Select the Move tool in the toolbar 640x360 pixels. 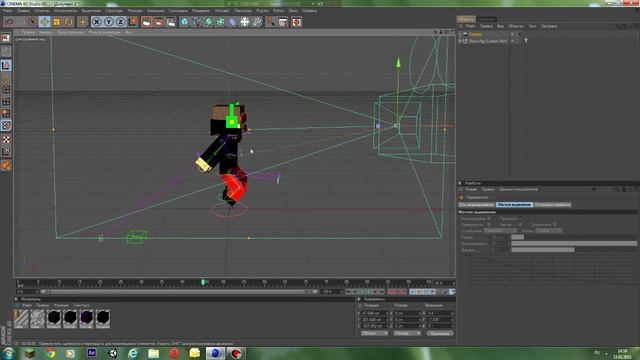click(x=44, y=22)
